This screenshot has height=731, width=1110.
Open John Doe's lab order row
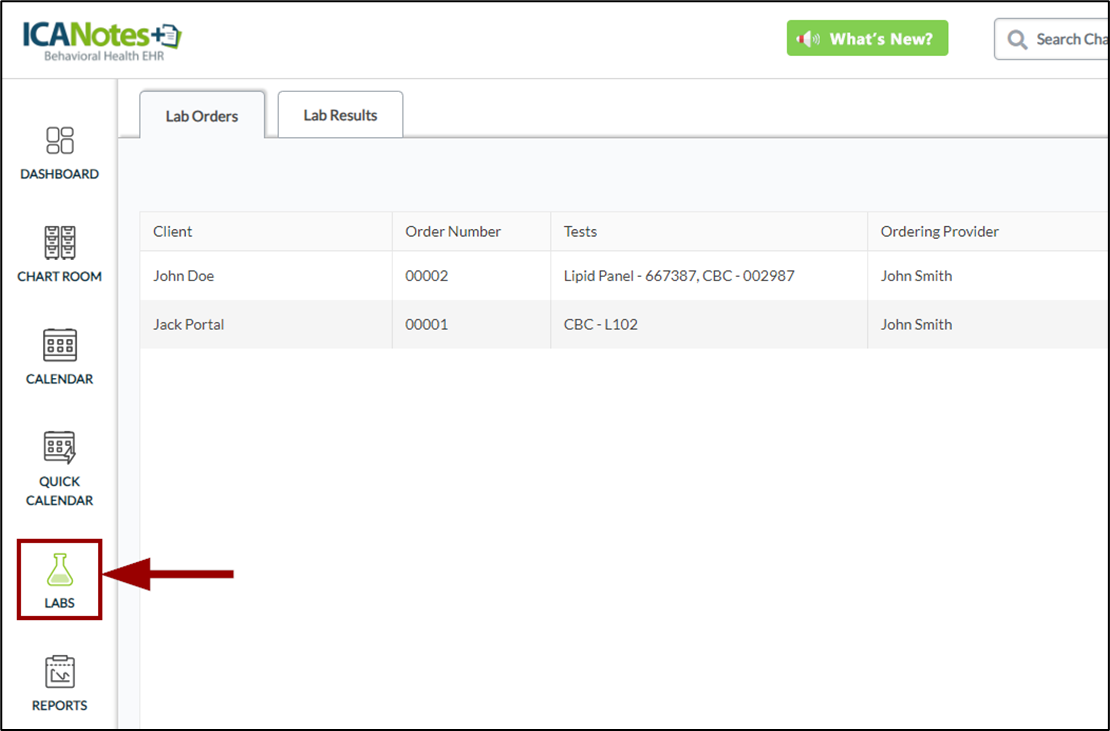184,276
